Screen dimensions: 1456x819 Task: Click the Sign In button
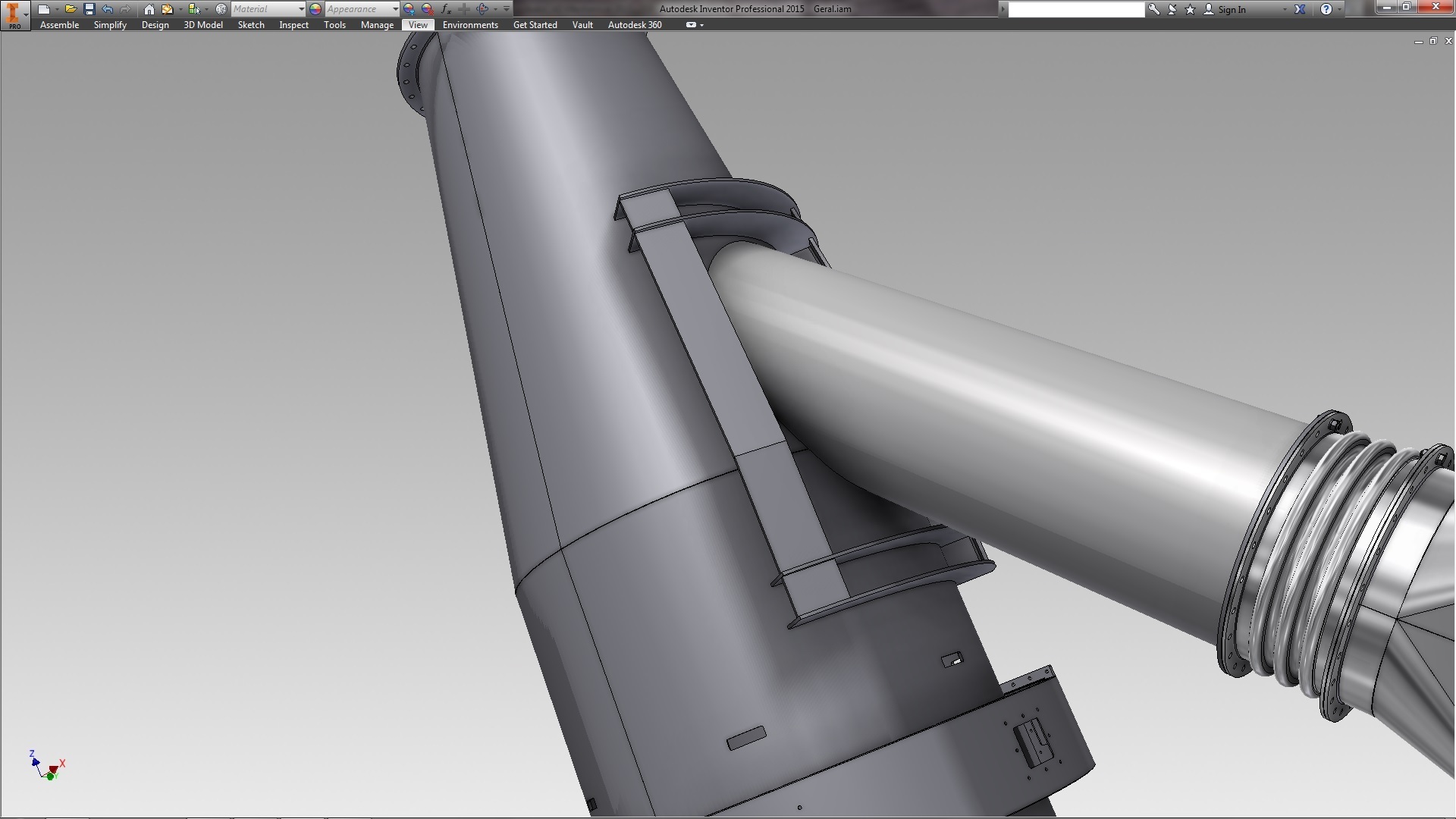coord(1231,10)
